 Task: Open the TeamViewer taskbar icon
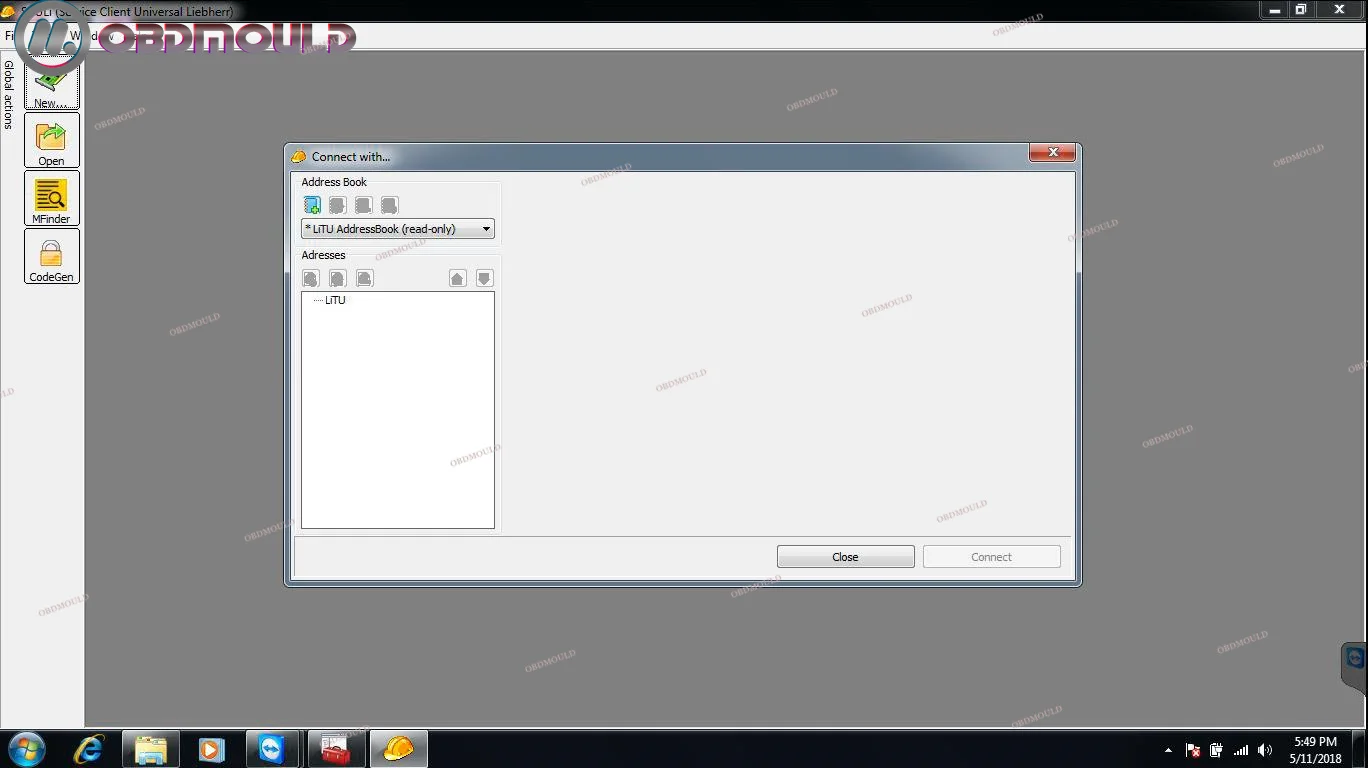point(272,749)
